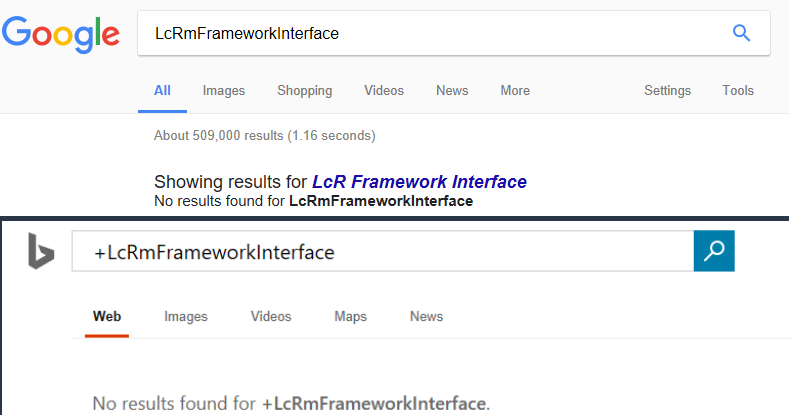Screen dimensions: 792x415
Task: Click the About 509,000 results text
Action: 265,135
